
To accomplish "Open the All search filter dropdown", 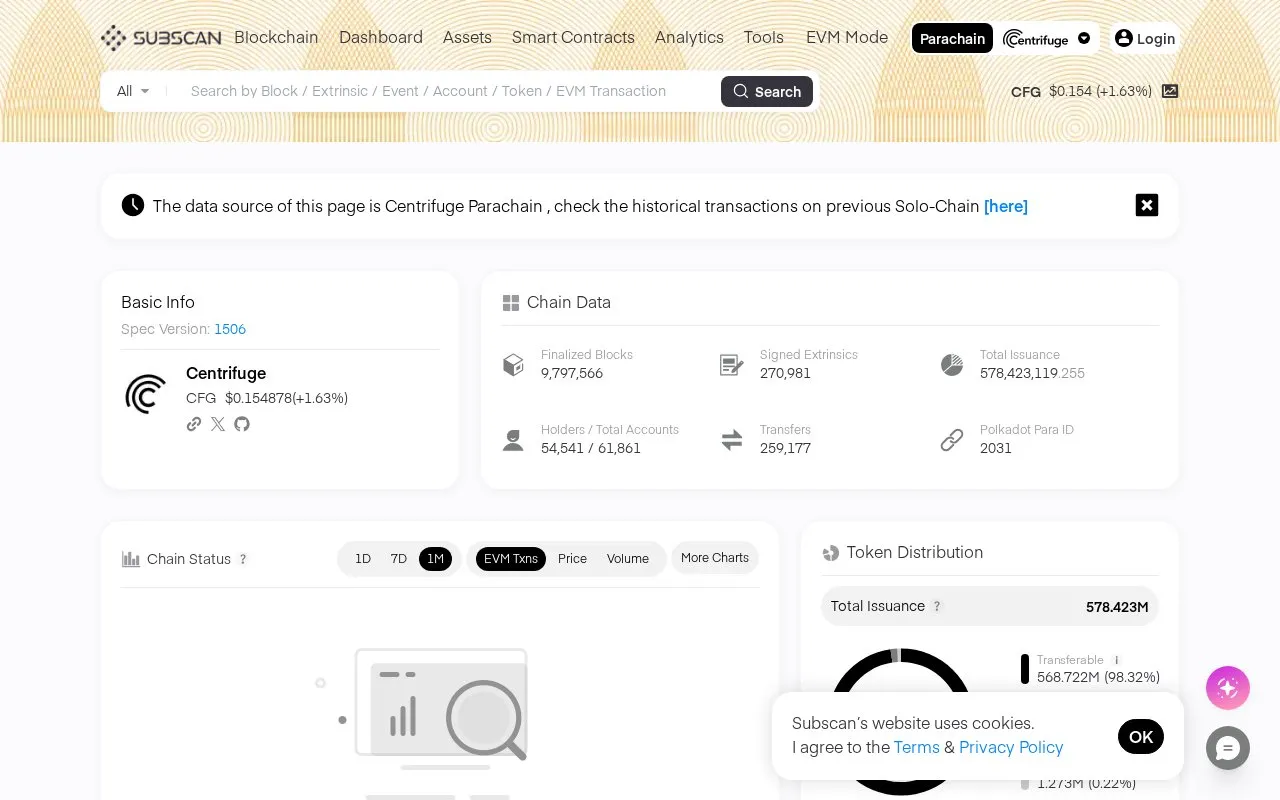I will pyautogui.click(x=133, y=91).
